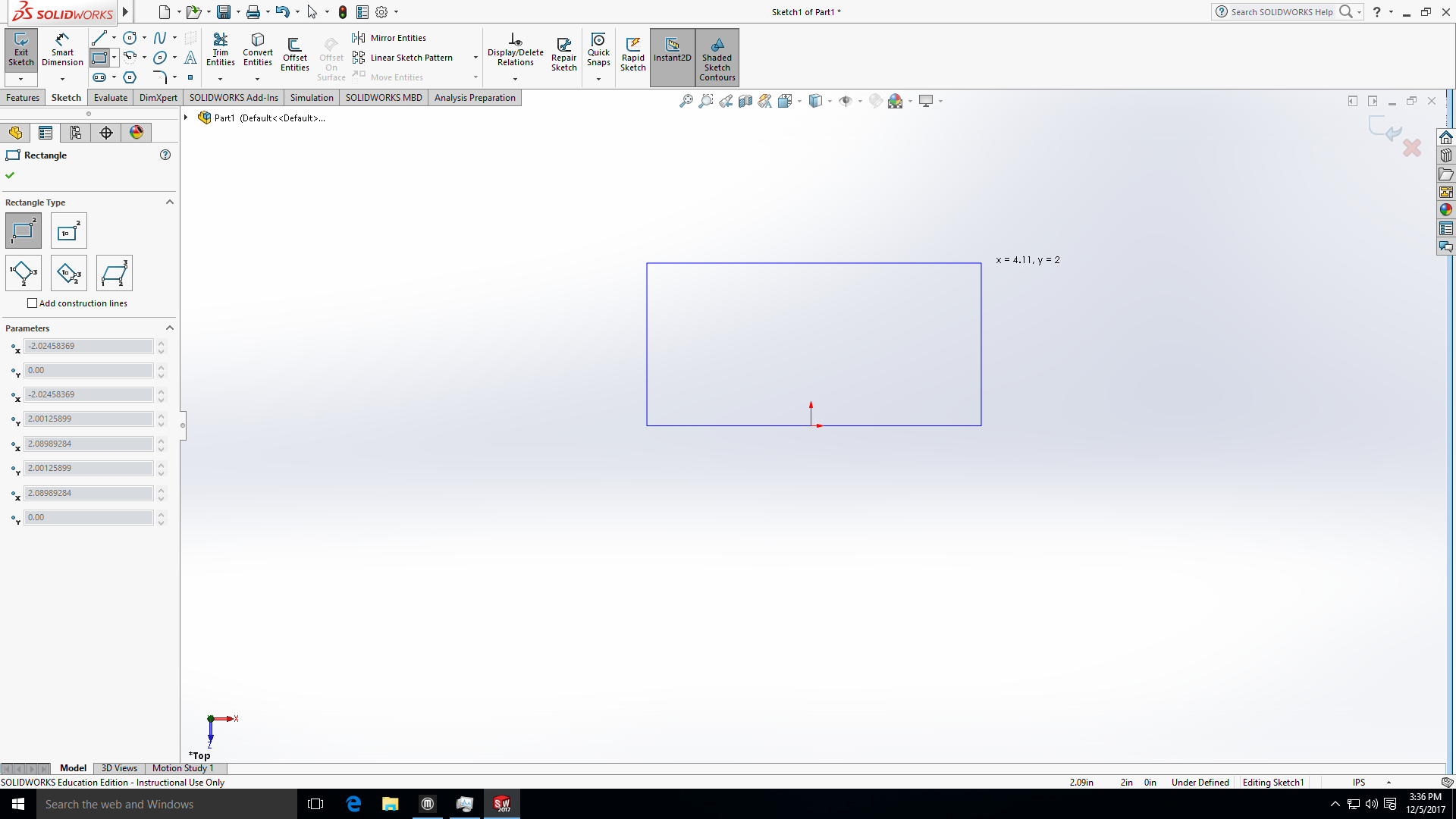1456x819 pixels.
Task: Click the Rapid Sketch tool
Action: [x=635, y=56]
